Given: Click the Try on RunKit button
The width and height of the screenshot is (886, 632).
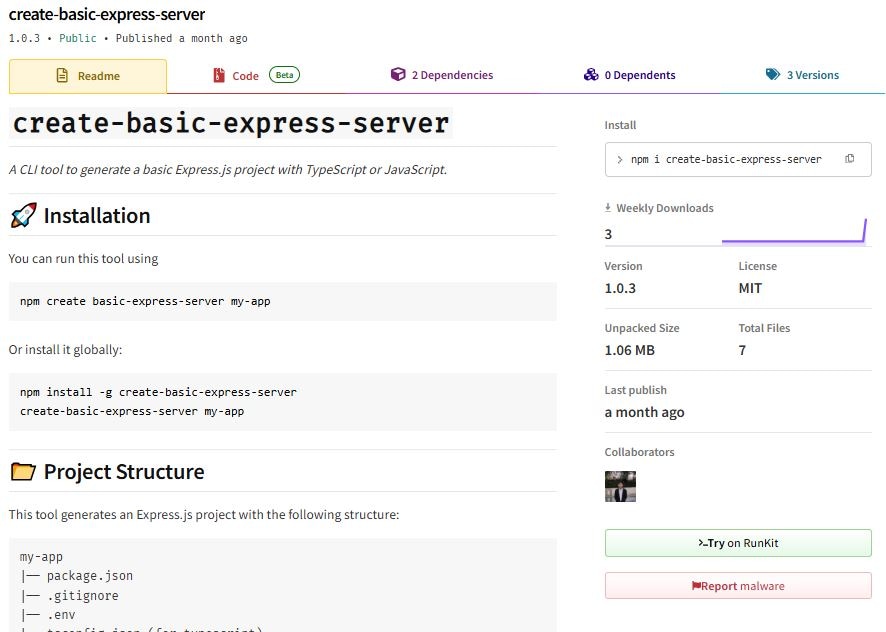Looking at the screenshot, I should coord(738,543).
